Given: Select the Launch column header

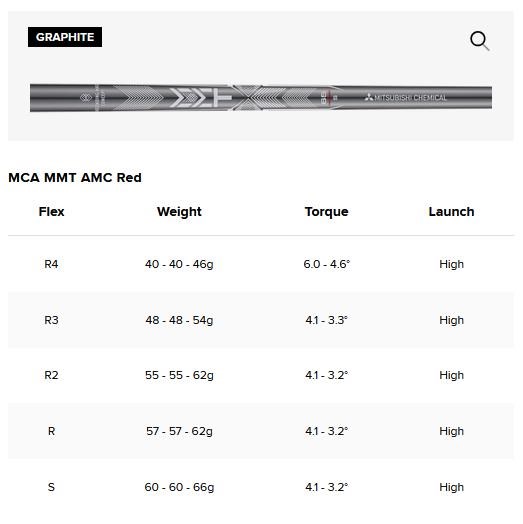Looking at the screenshot, I should point(451,212).
